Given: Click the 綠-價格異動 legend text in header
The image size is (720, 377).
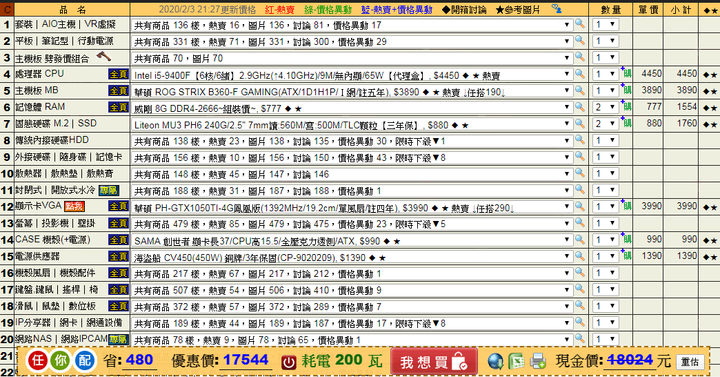Looking at the screenshot, I should pyautogui.click(x=328, y=10).
